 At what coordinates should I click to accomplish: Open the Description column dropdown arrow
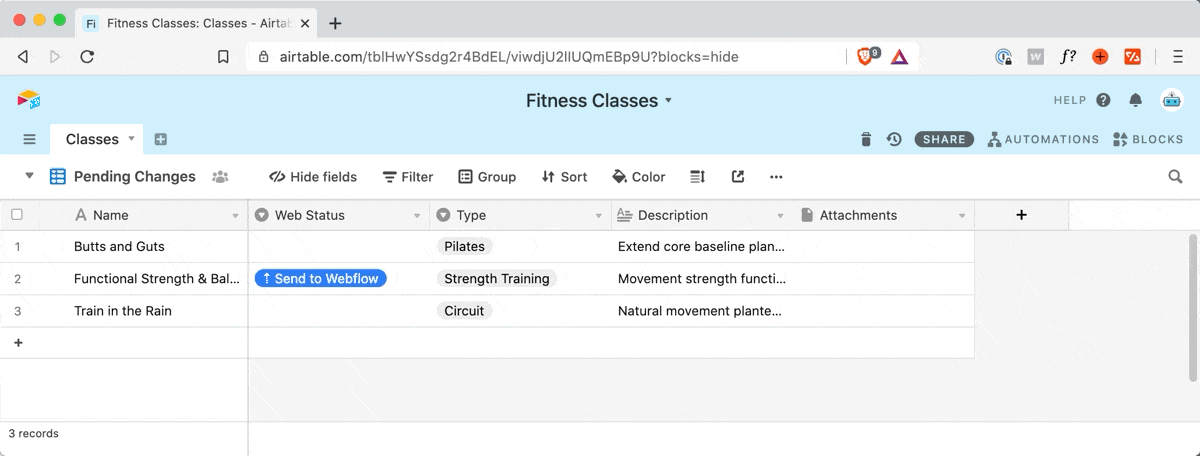780,215
